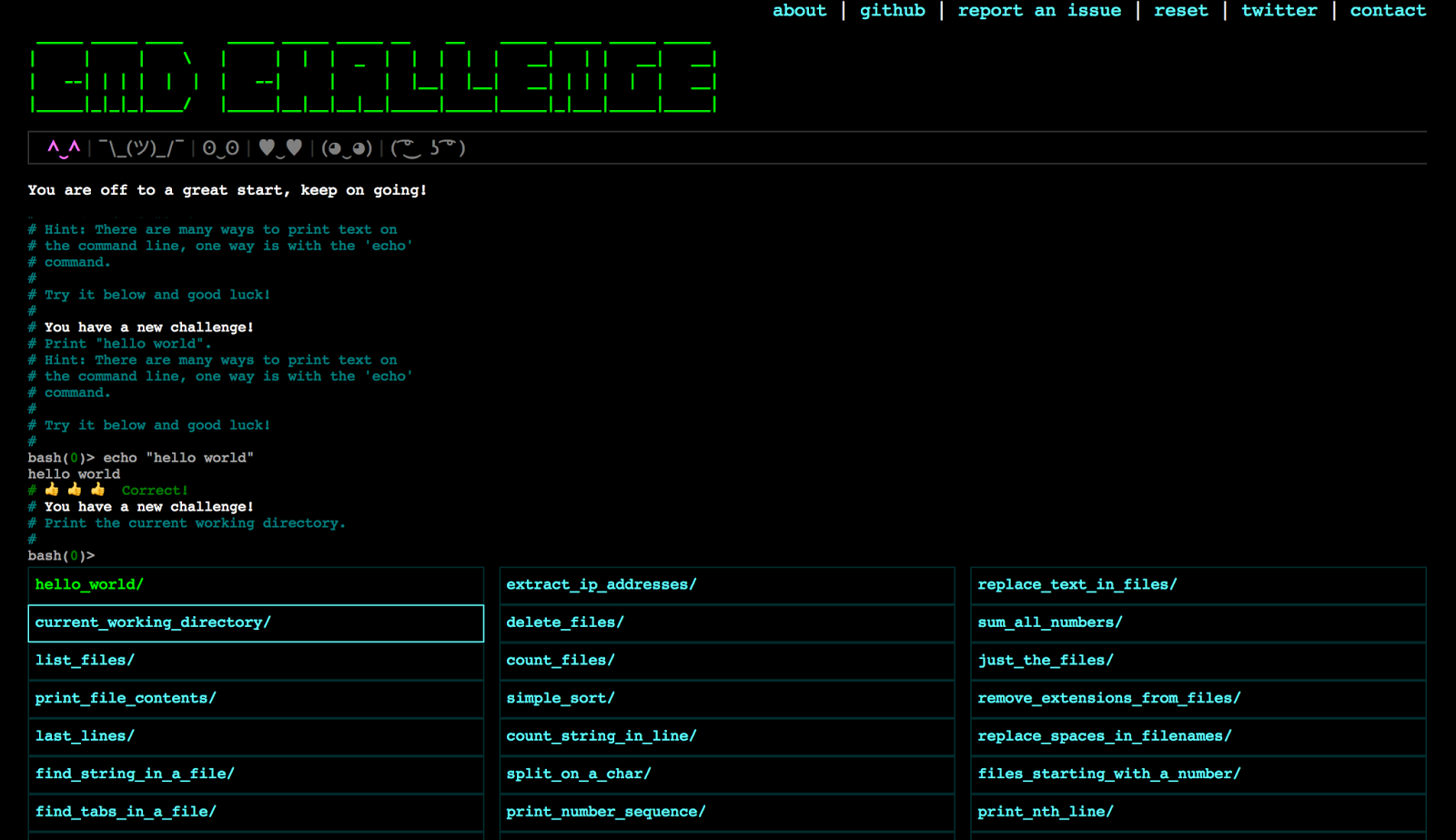Image resolution: width=1456 pixels, height=840 pixels.
Task: Open the hello_world challenge
Action: pyautogui.click(x=87, y=585)
